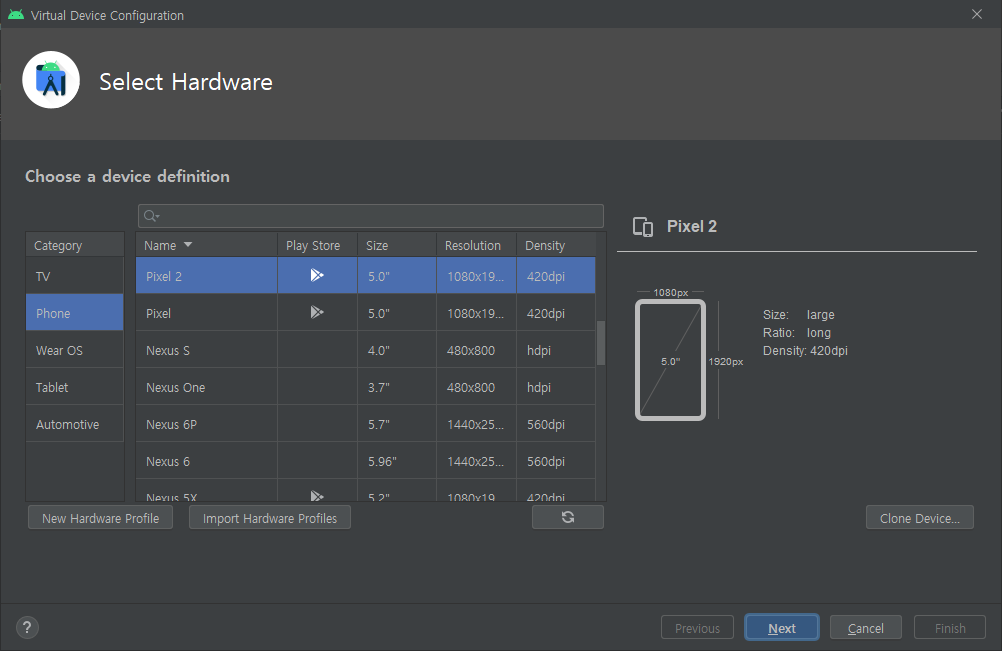
Task: Click the Density column header
Action: click(x=556, y=245)
